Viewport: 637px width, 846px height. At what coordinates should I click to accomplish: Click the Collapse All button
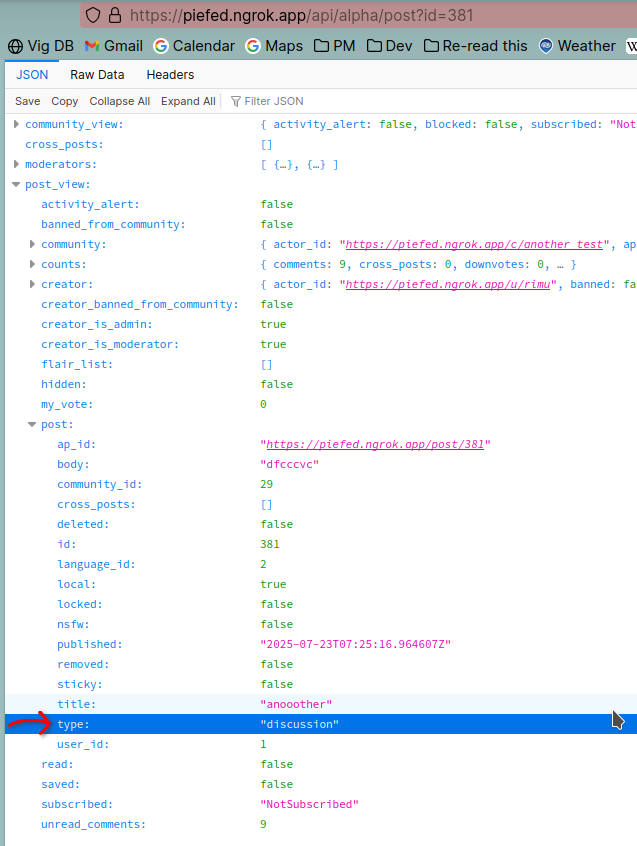click(x=119, y=101)
